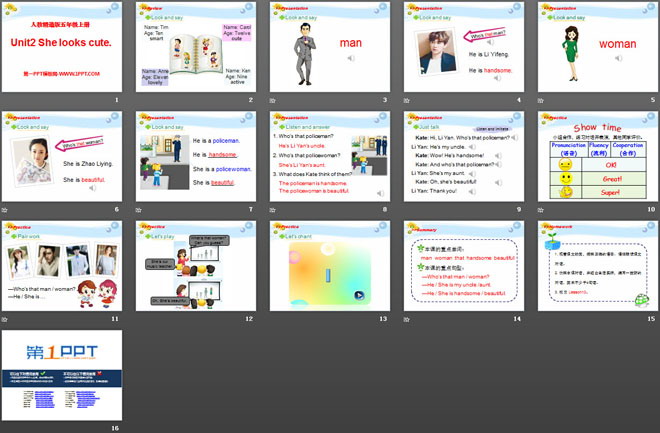Click the audio icon on the Li Yifeng slide

[499, 77]
